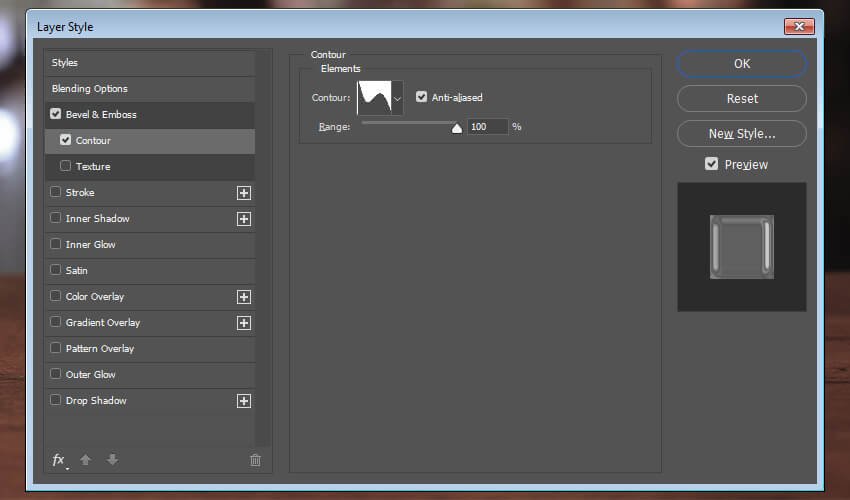Toggle the Preview checkbox

(711, 164)
